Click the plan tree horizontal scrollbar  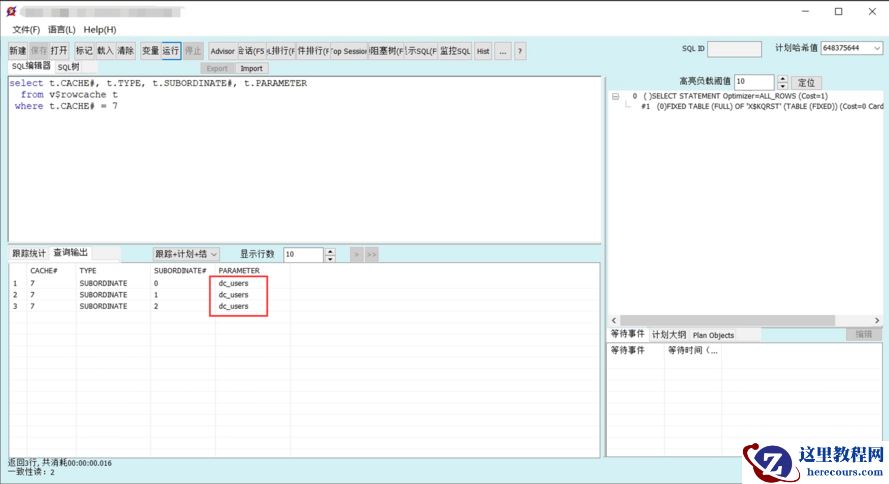pos(727,320)
